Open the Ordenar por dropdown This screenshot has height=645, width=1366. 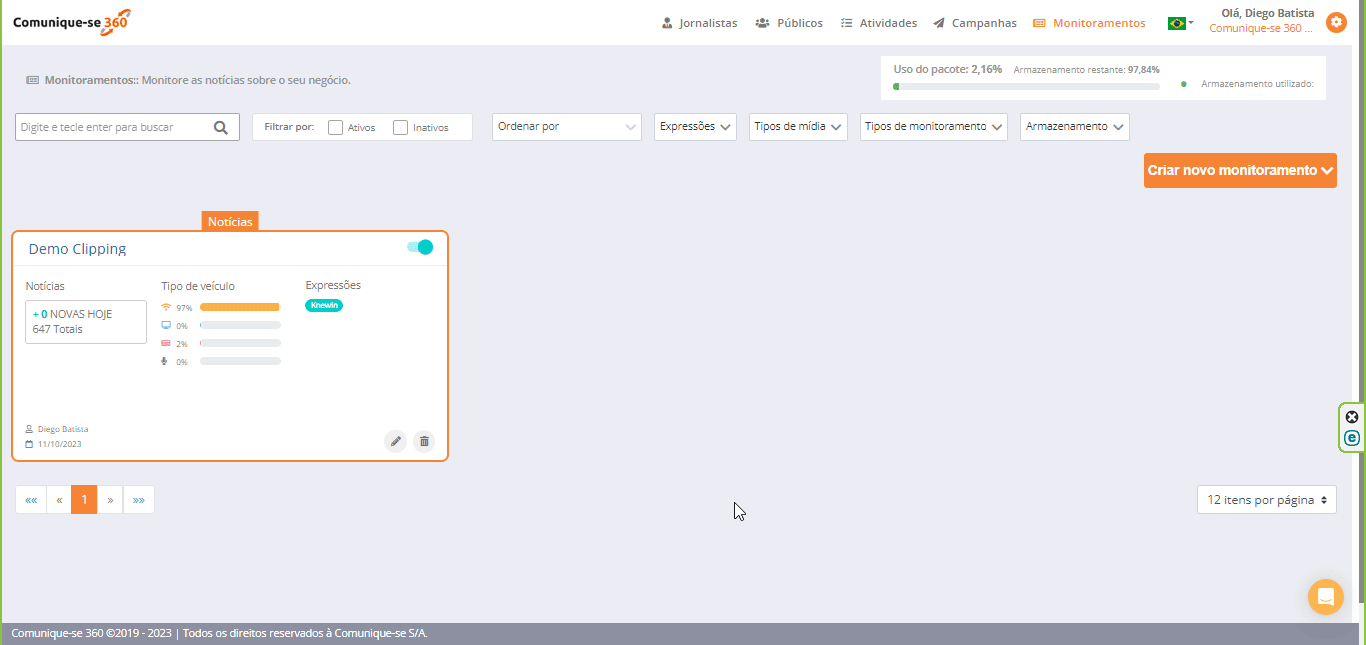(566, 127)
